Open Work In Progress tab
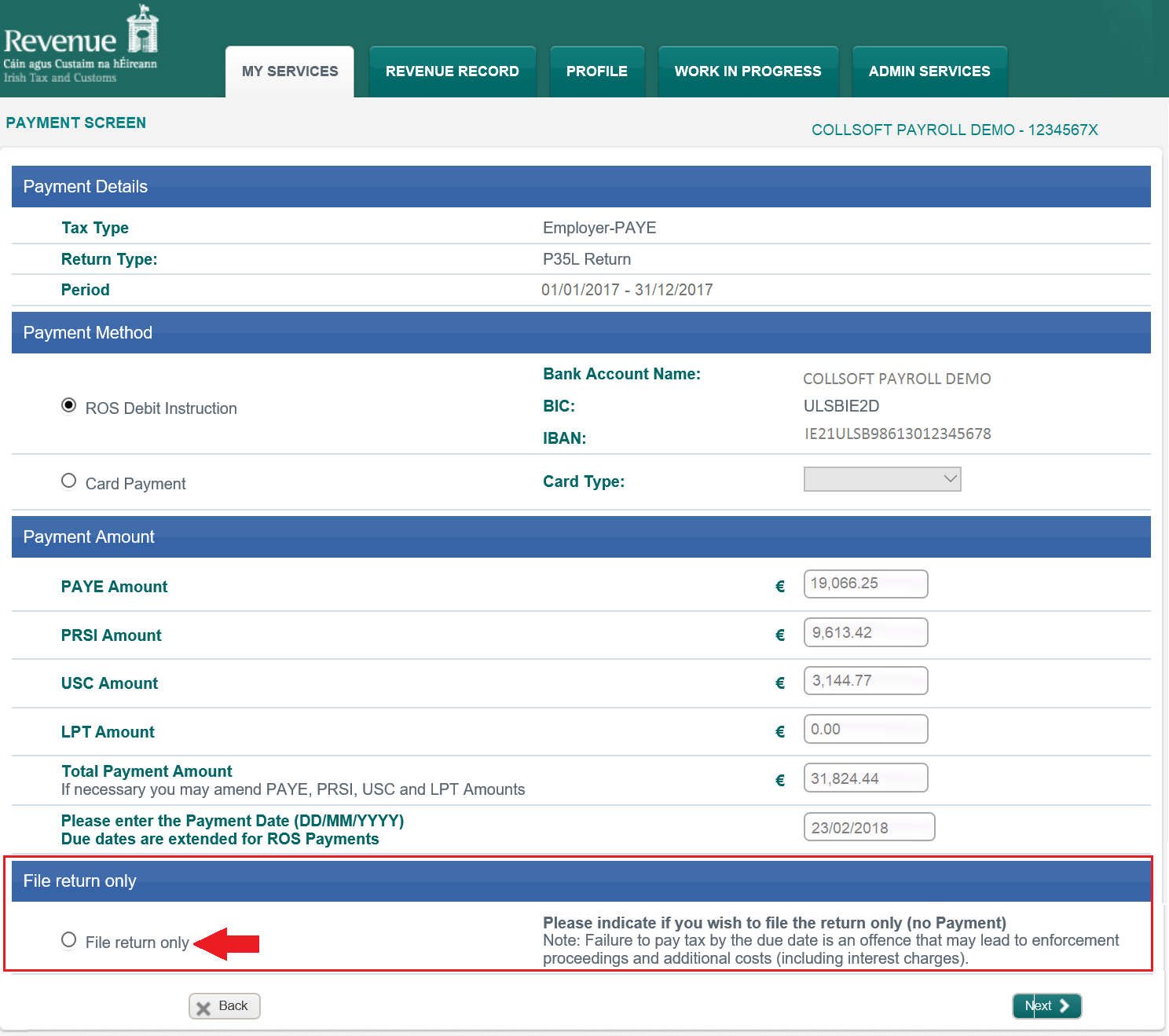 click(x=747, y=71)
